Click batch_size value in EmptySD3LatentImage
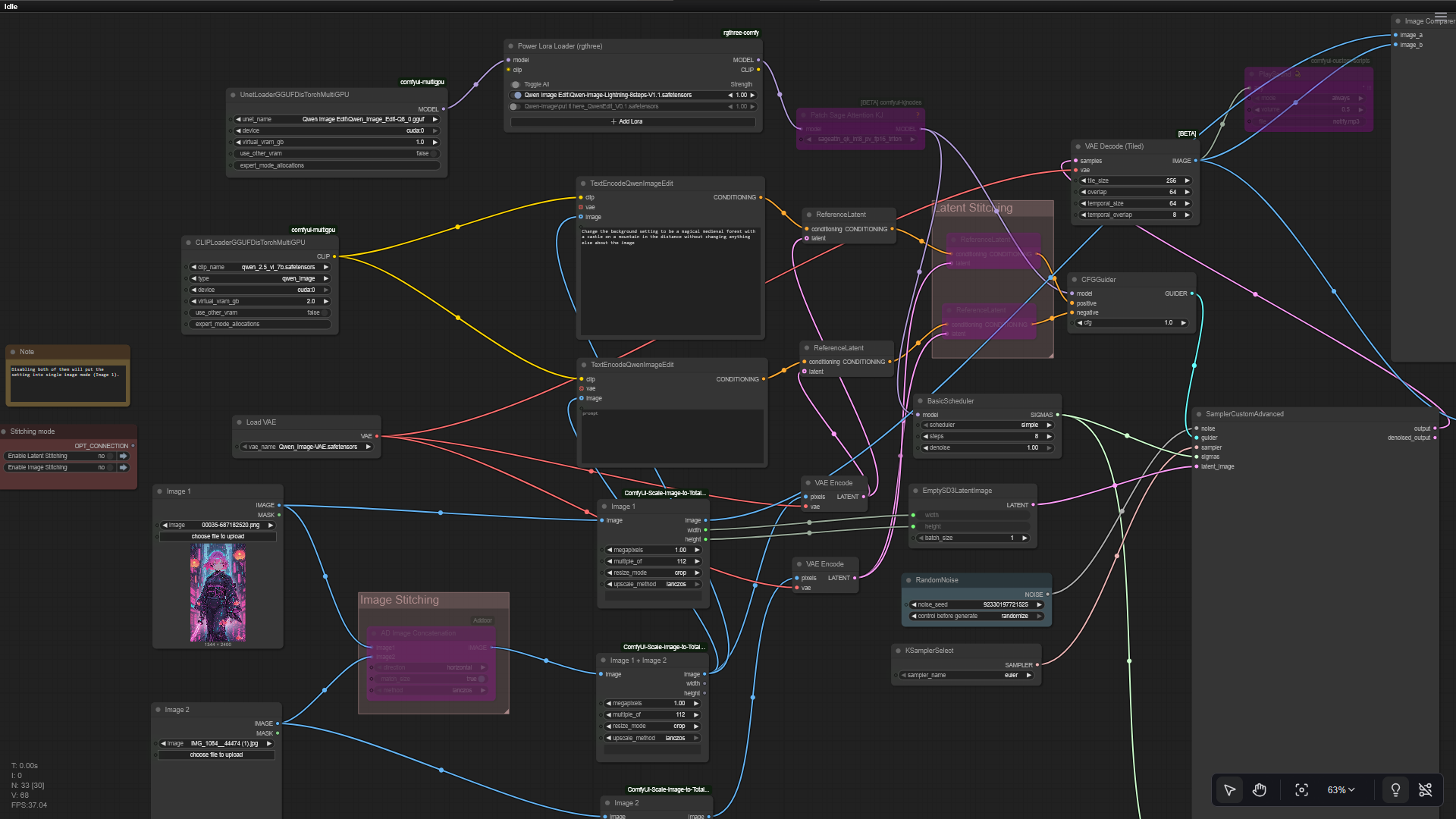This screenshot has height=819, width=1456. [x=973, y=538]
